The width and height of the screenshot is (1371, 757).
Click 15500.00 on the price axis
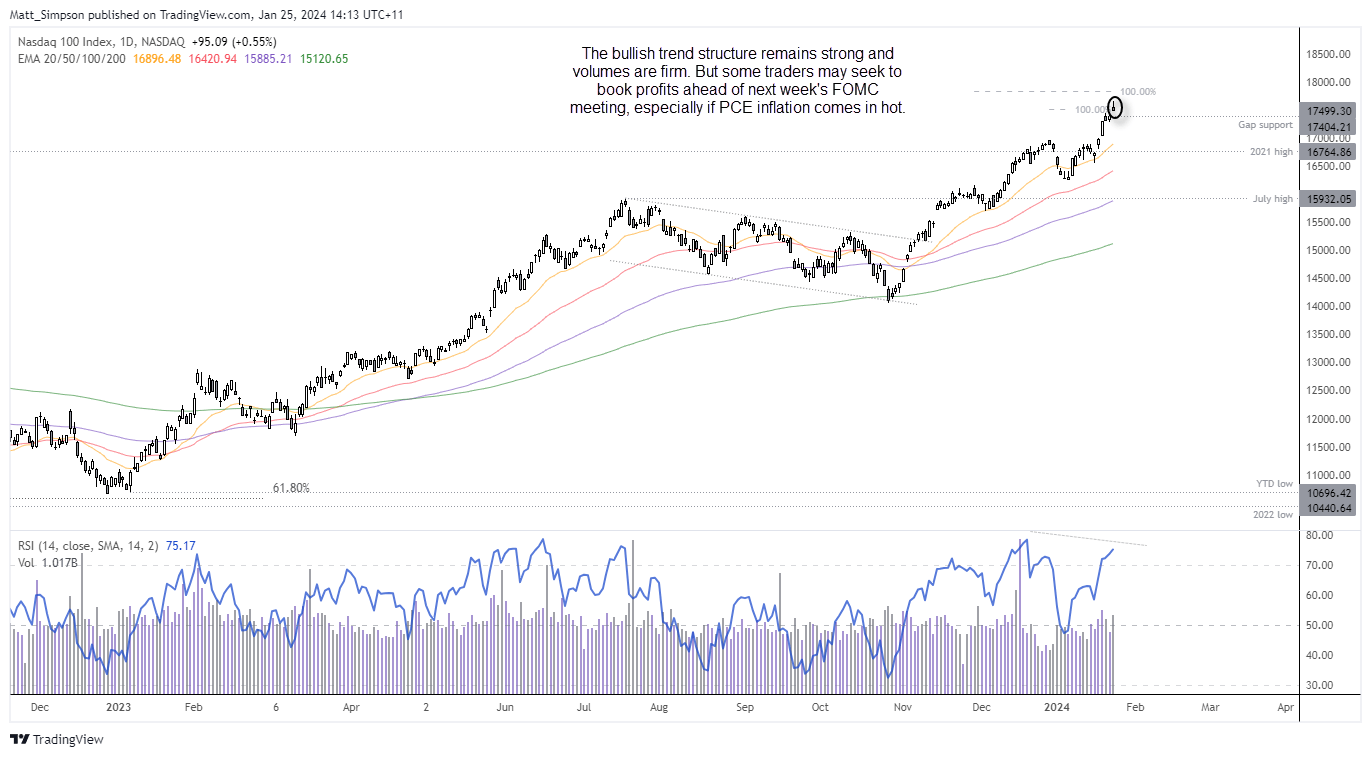pyautogui.click(x=1328, y=223)
